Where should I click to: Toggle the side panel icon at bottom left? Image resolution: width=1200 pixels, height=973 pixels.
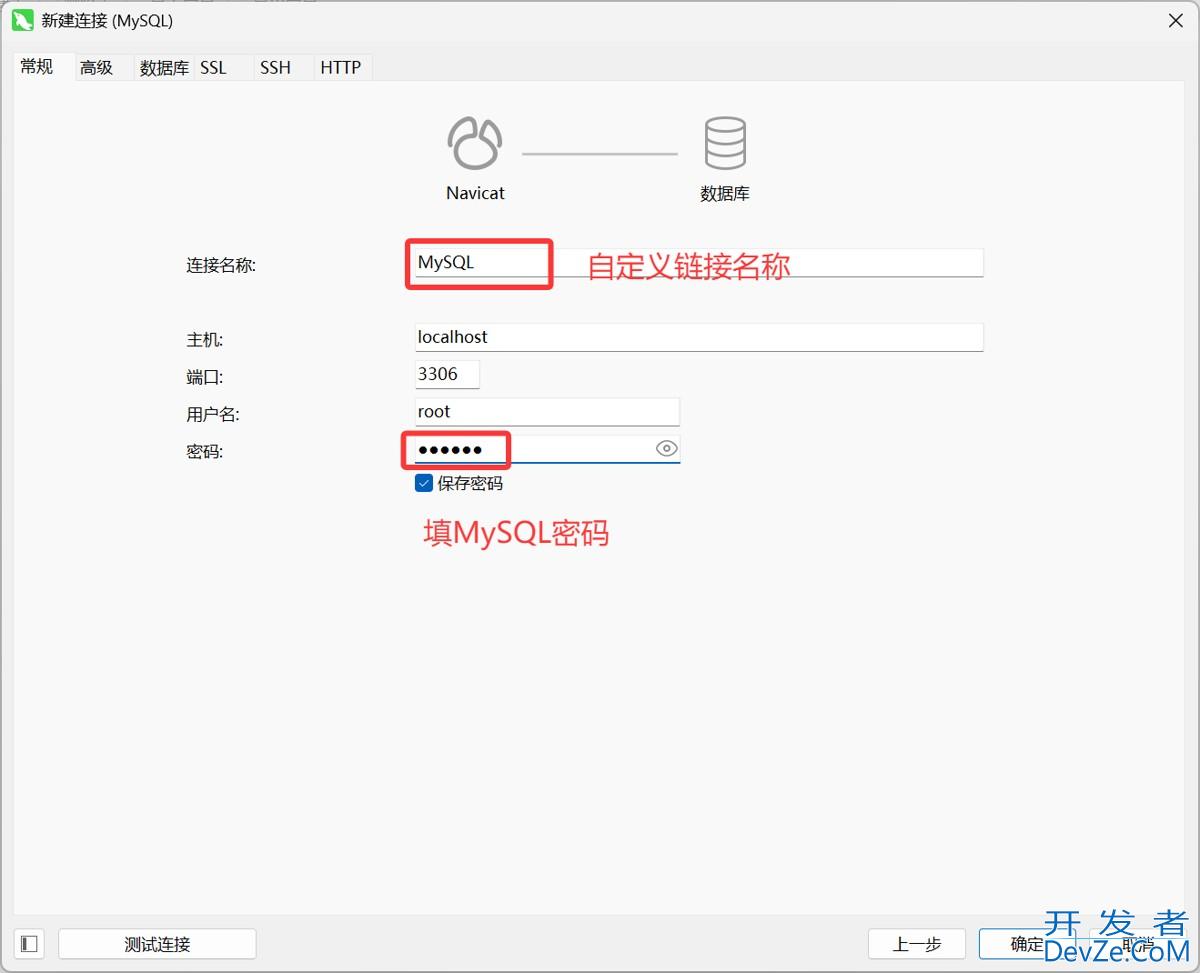[29, 943]
